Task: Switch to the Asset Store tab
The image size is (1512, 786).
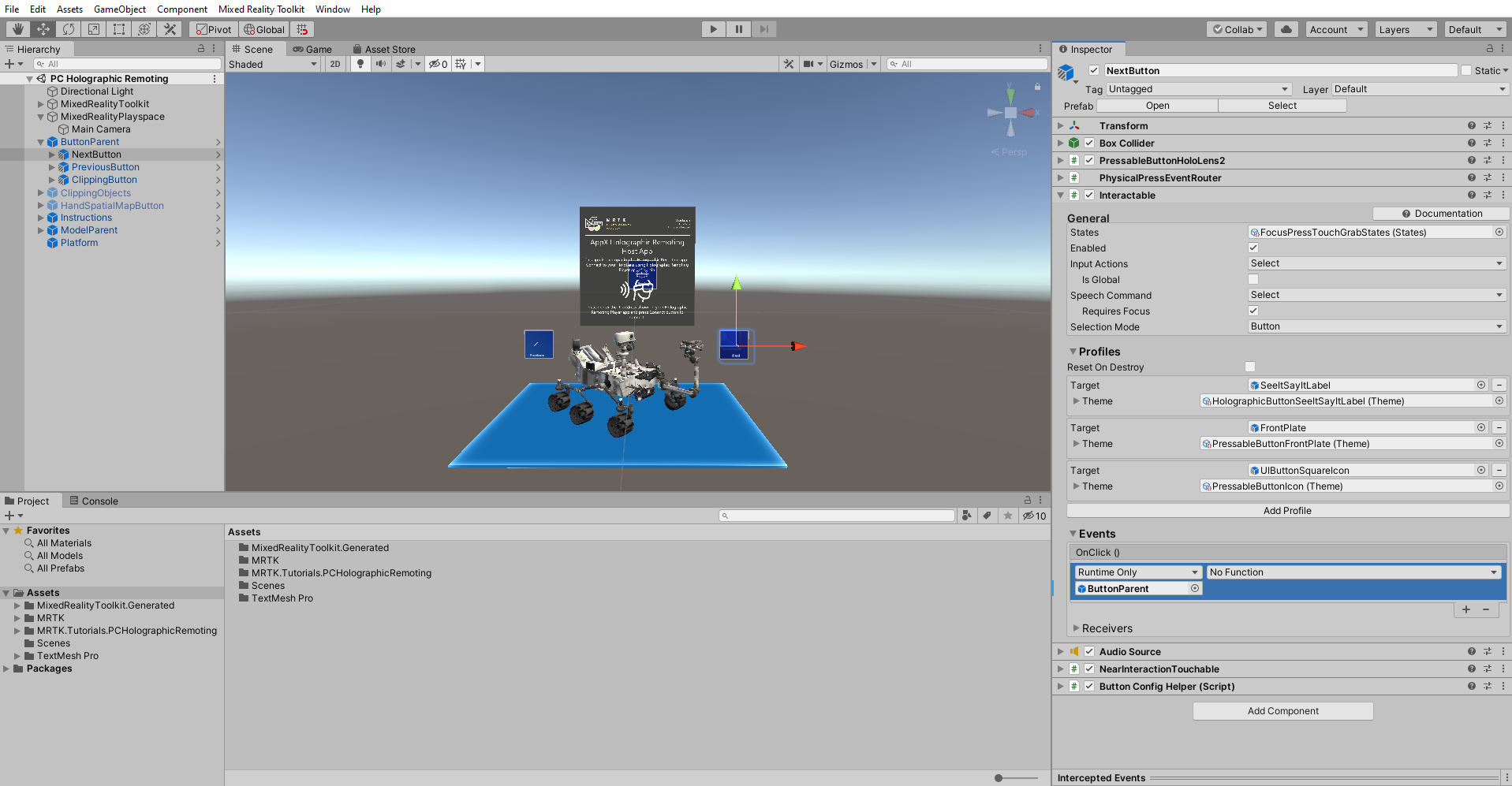Action: tap(385, 49)
